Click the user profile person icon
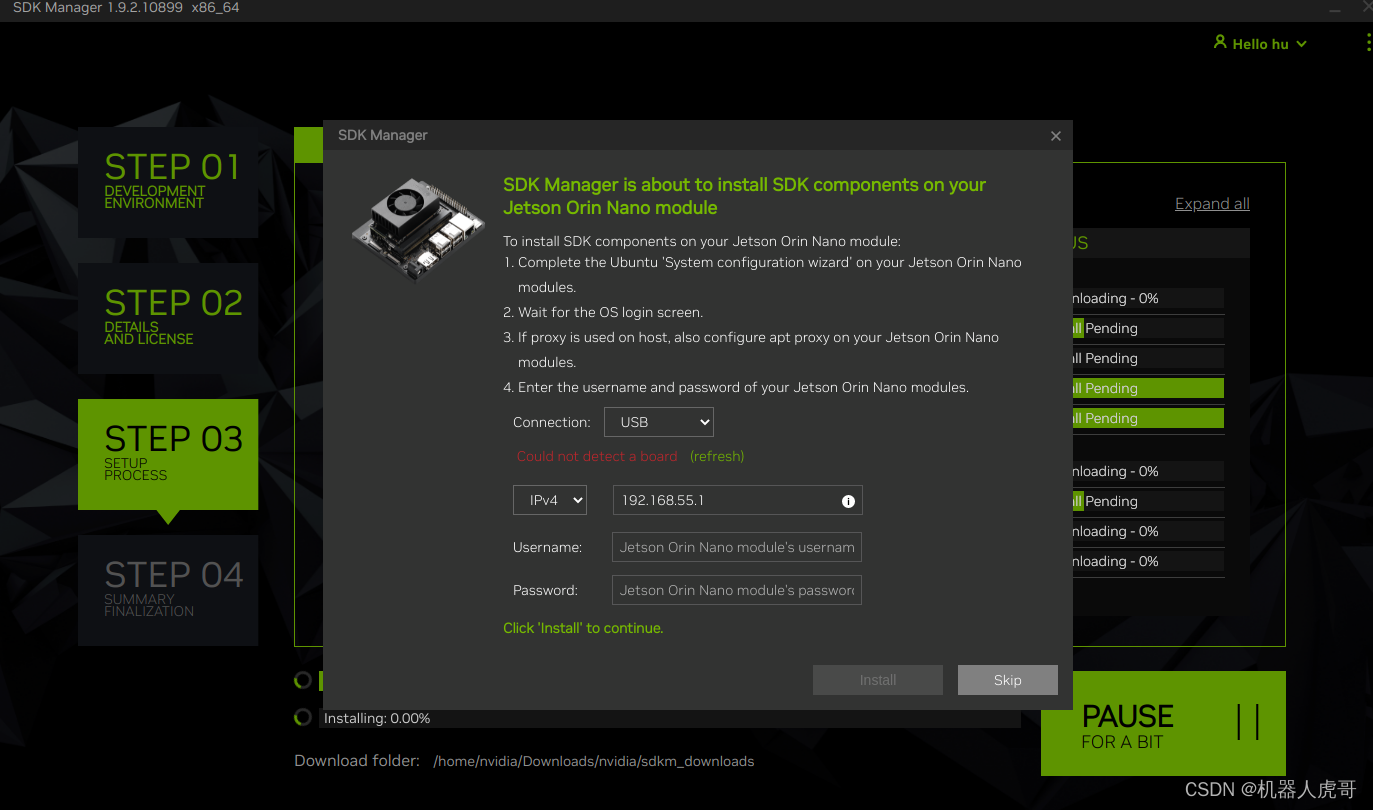 tap(1220, 43)
